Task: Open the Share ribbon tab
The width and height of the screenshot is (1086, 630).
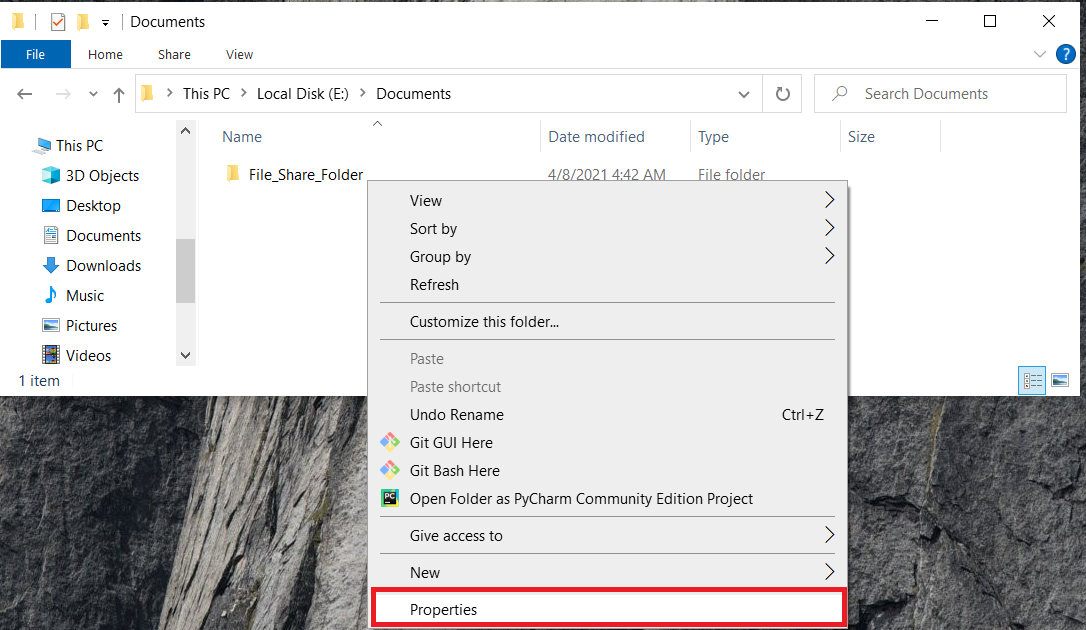Action: (x=174, y=54)
